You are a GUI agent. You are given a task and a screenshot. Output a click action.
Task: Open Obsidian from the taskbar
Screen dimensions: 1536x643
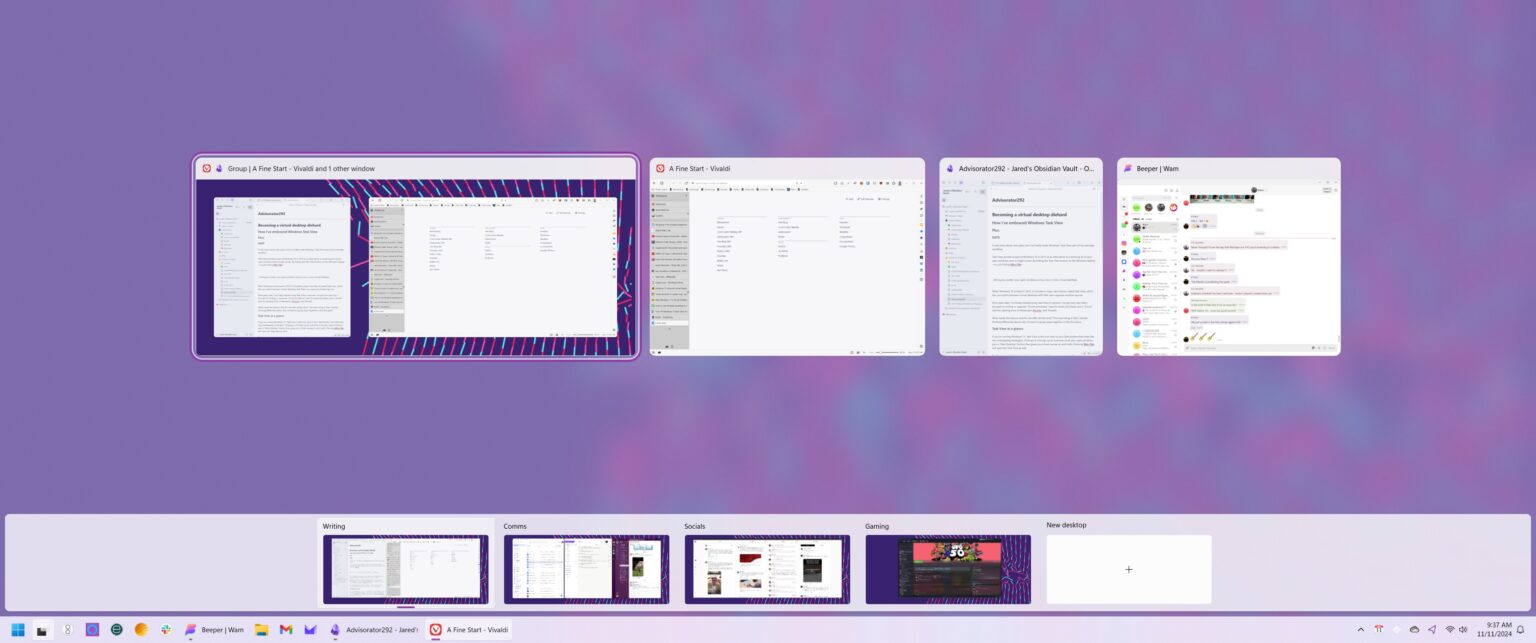pos(336,629)
